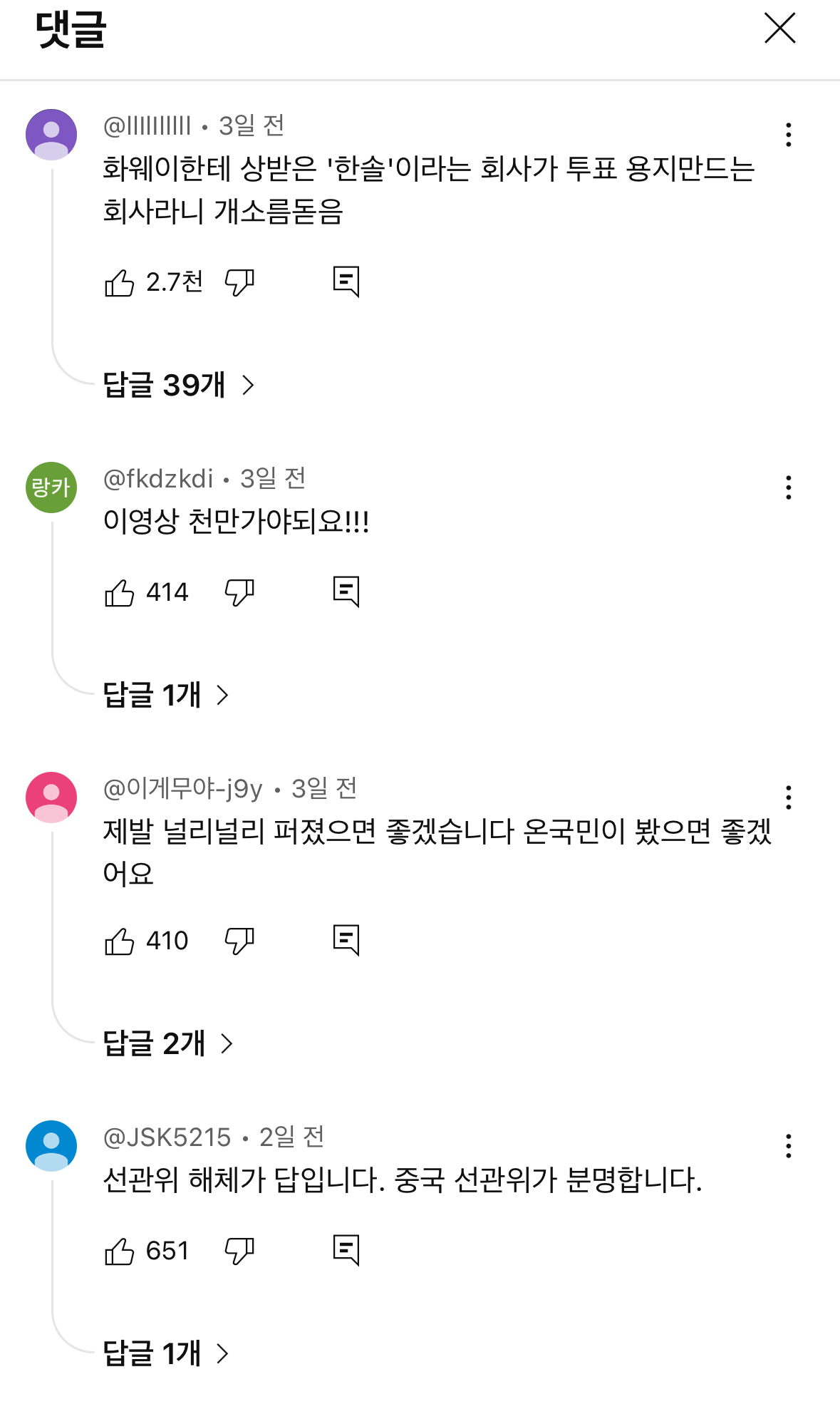840x1404 pixels.
Task: Close the 댓글 comments panel
Action: pyautogui.click(x=780, y=29)
